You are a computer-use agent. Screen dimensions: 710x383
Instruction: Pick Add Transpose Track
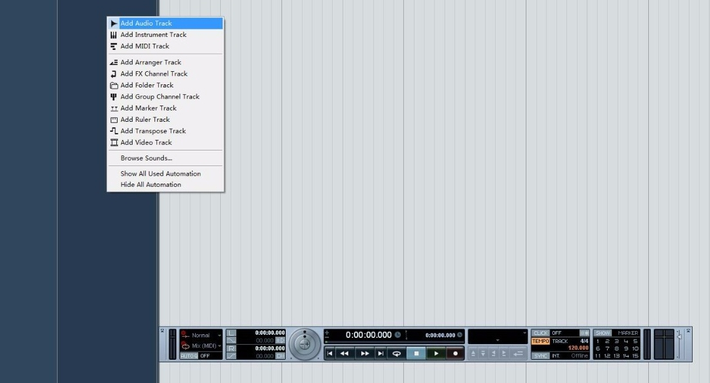[165, 131]
